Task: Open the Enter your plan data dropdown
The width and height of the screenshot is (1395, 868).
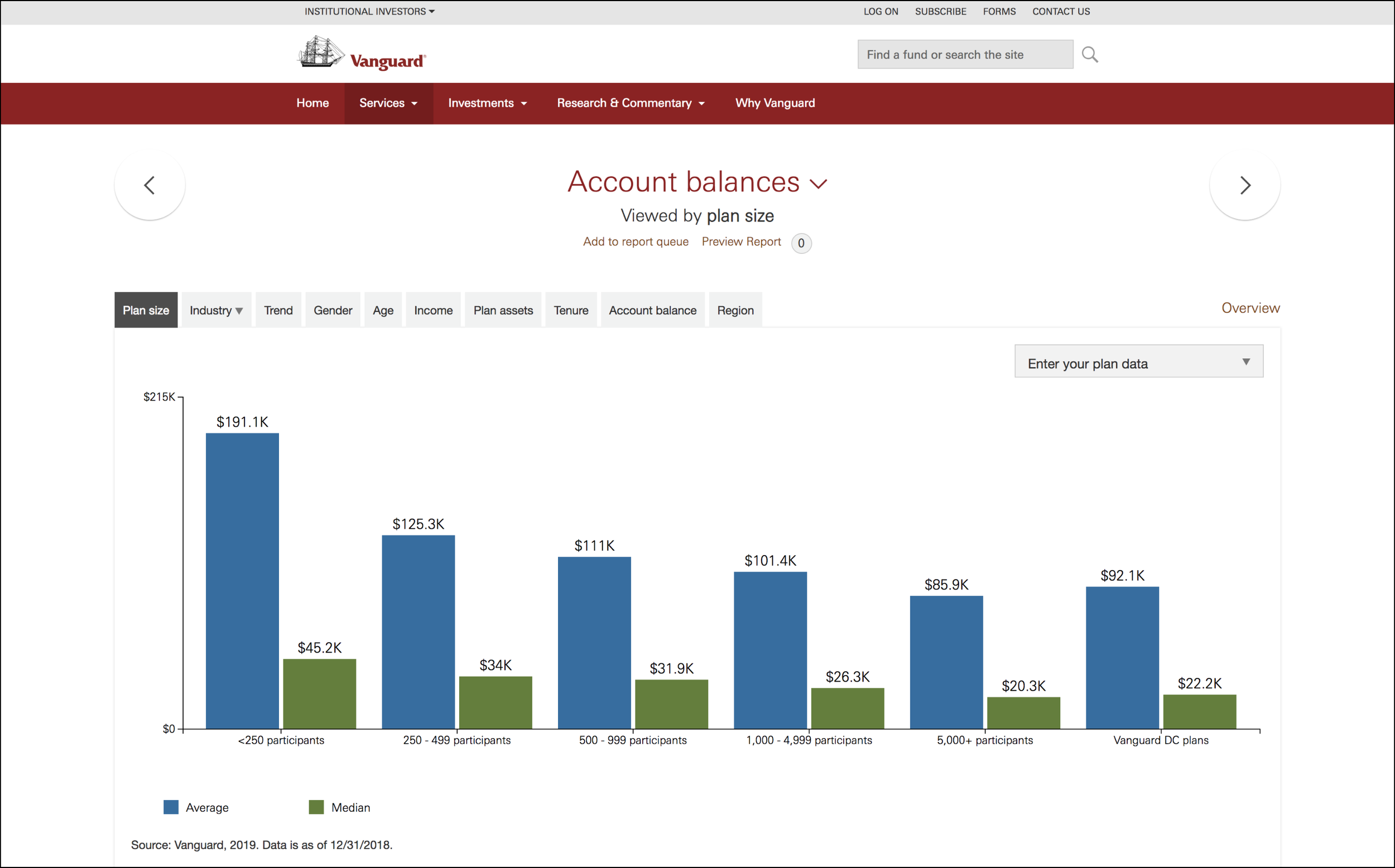Action: click(x=1139, y=361)
